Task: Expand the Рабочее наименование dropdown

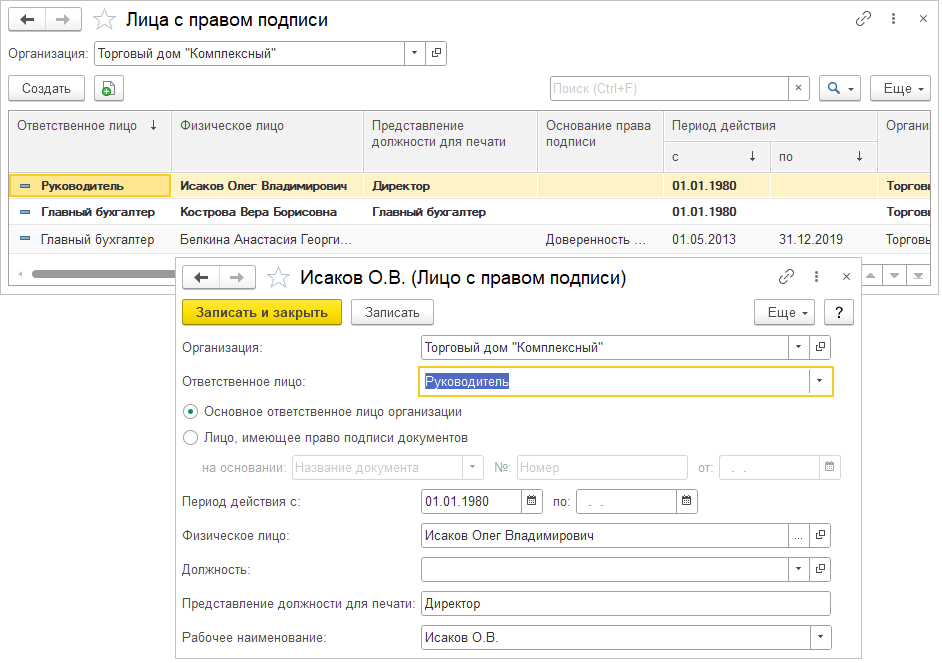Action: (820, 637)
